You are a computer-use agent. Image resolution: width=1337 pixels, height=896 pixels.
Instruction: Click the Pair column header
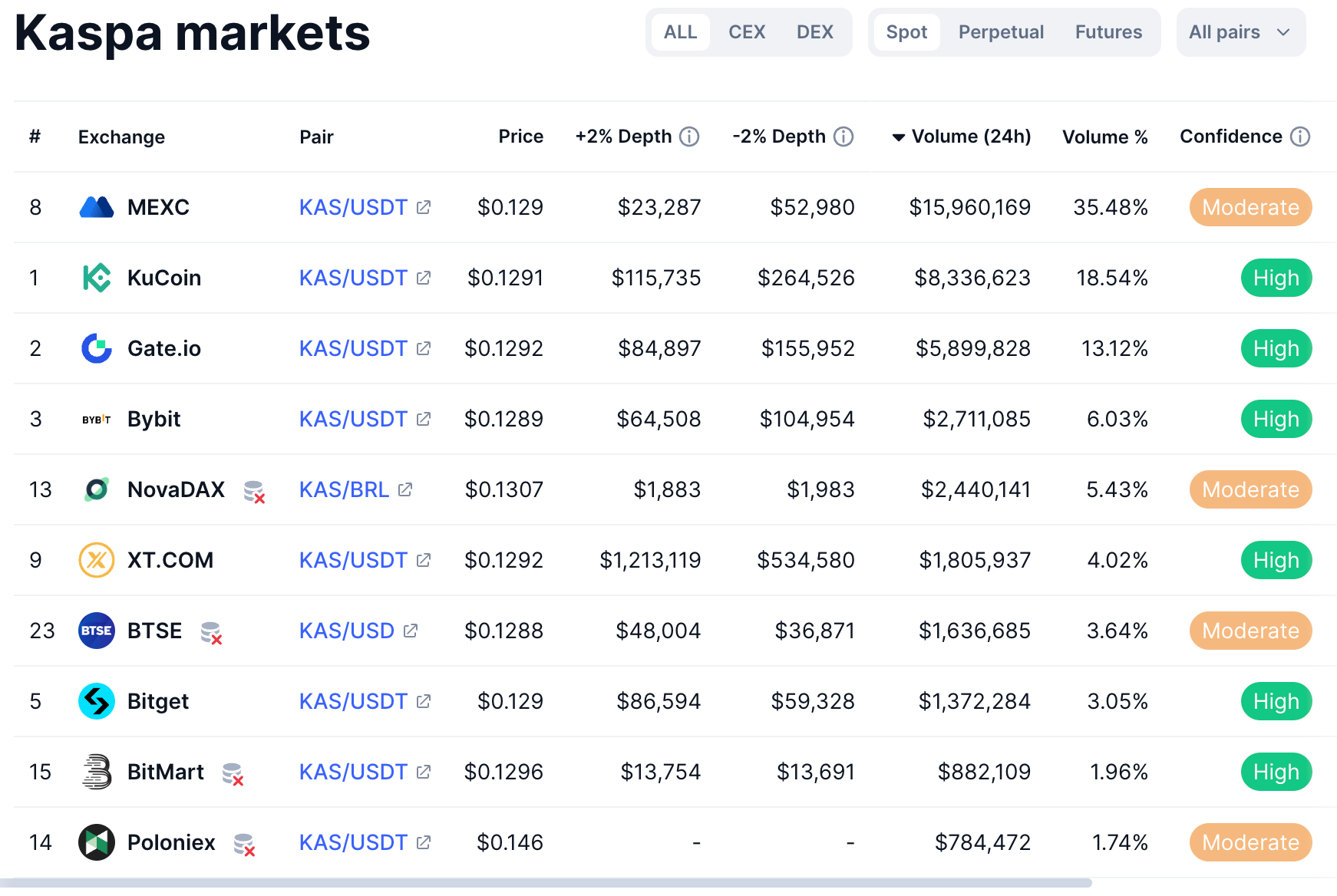coord(316,137)
